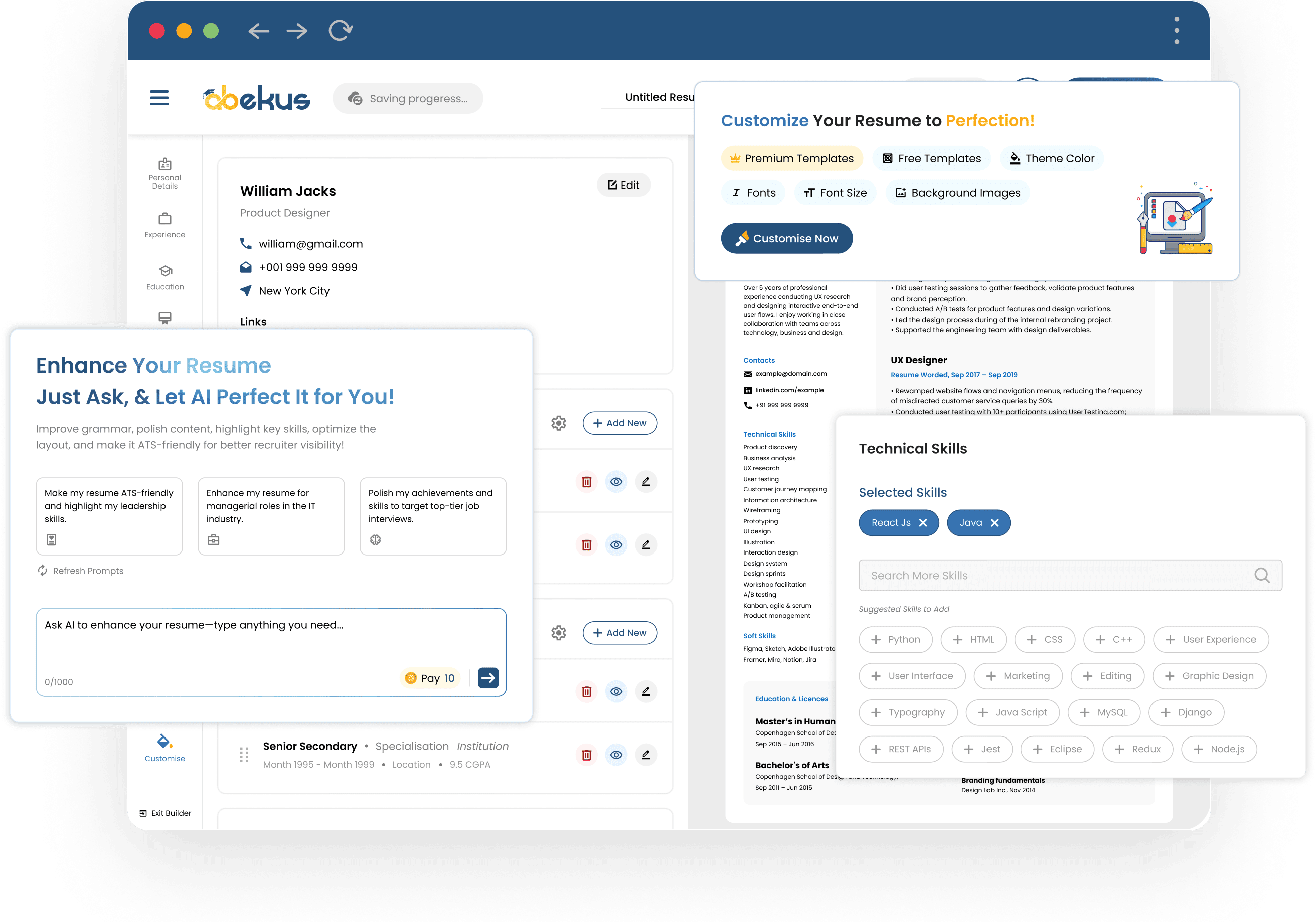Add the Eclipse suggested skill
The width and height of the screenshot is (1316, 922).
1057,749
